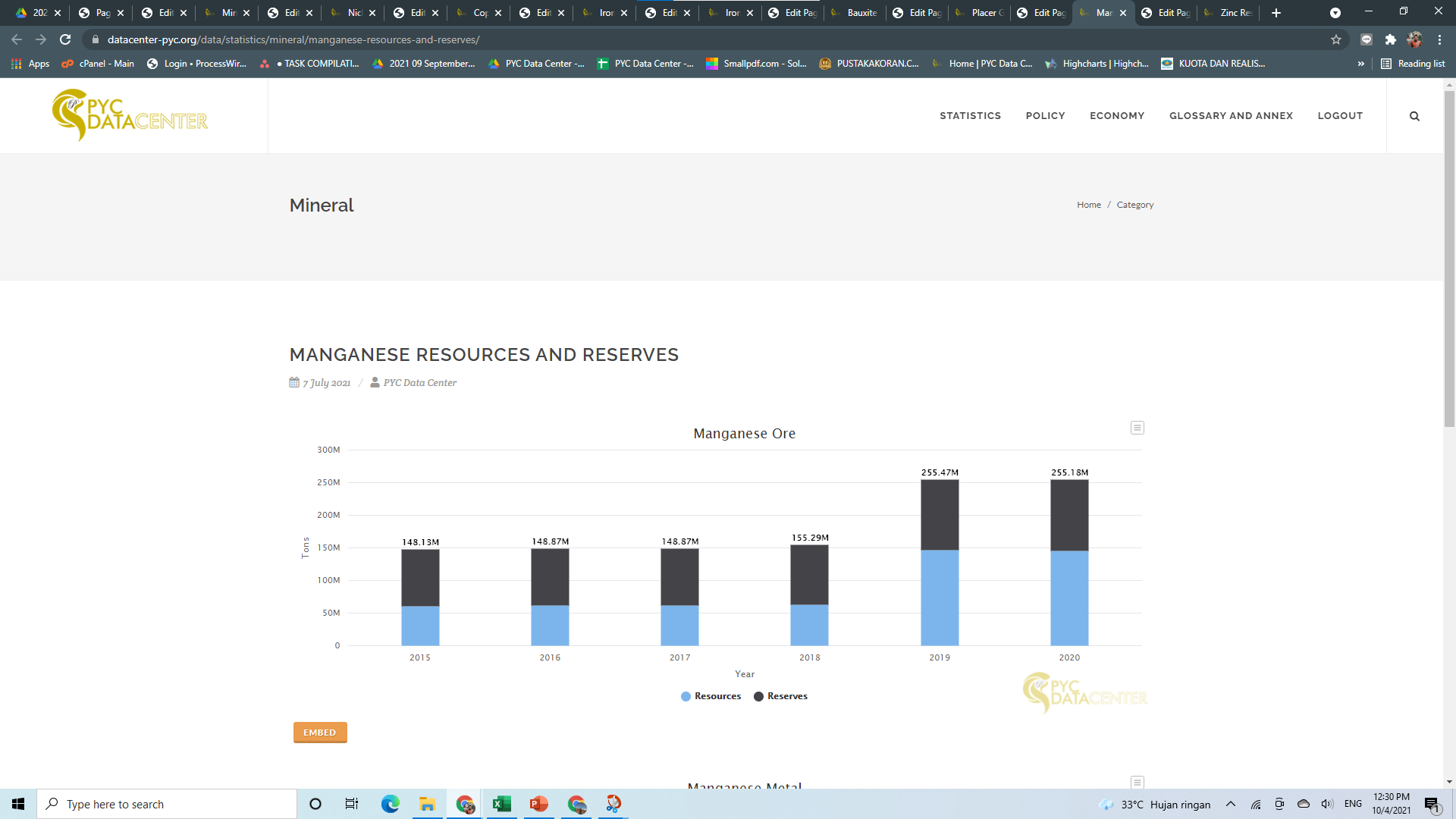Follow Home breadcrumb link
Viewport: 1456px width, 819px height.
tap(1089, 205)
